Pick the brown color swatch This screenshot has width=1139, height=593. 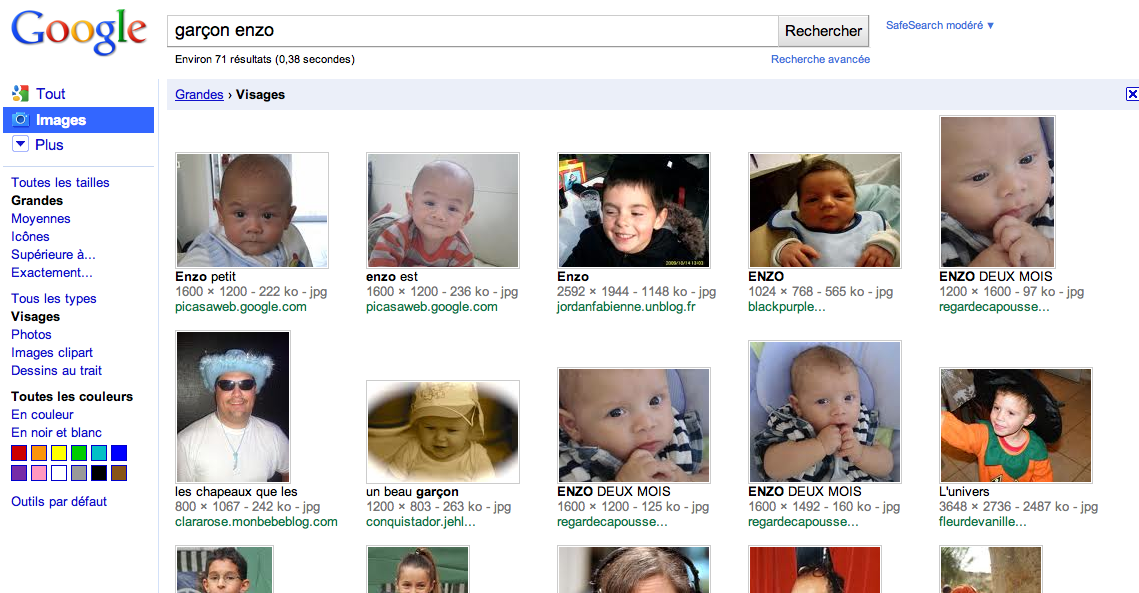(x=119, y=473)
